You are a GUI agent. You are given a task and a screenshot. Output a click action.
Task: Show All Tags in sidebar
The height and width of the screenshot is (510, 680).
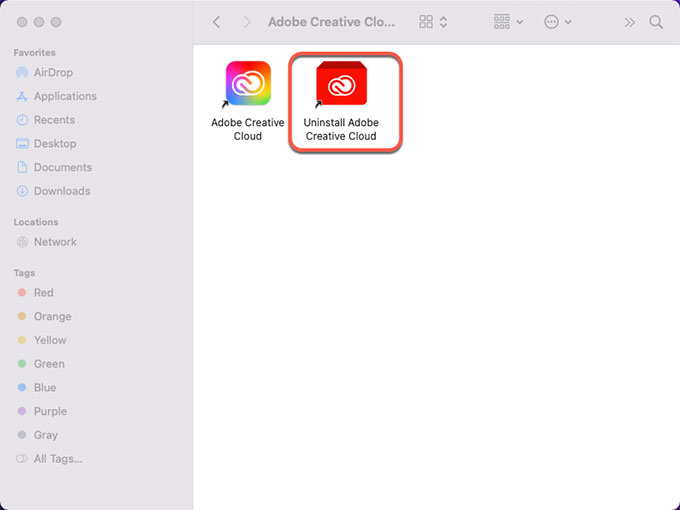pyautogui.click(x=58, y=459)
